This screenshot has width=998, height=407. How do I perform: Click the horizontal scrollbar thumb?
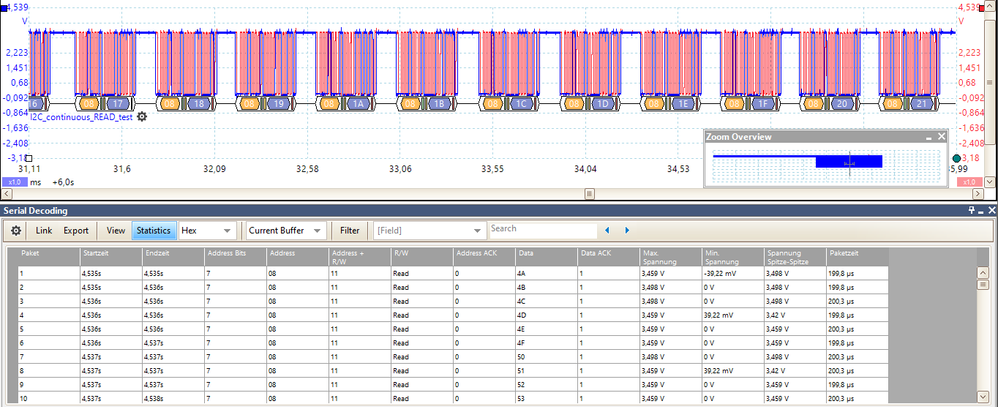[x=590, y=193]
